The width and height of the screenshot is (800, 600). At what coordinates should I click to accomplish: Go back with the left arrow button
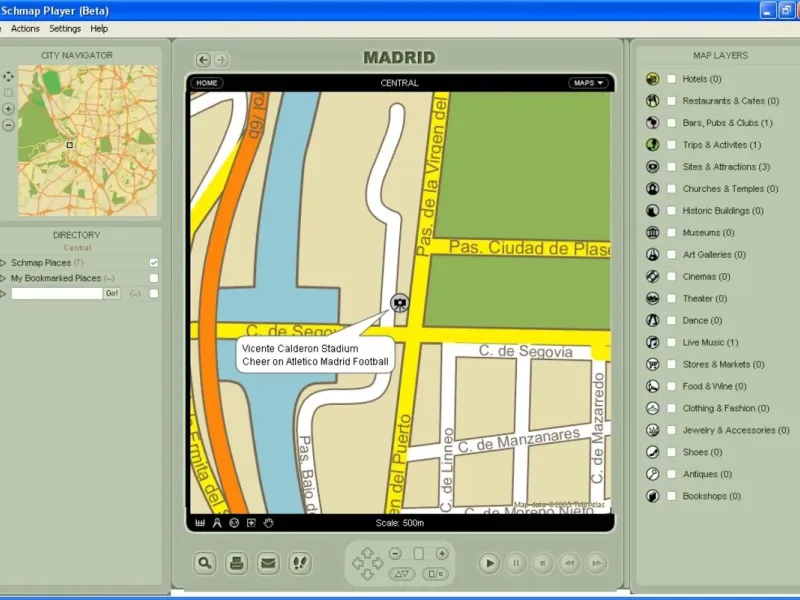[203, 60]
